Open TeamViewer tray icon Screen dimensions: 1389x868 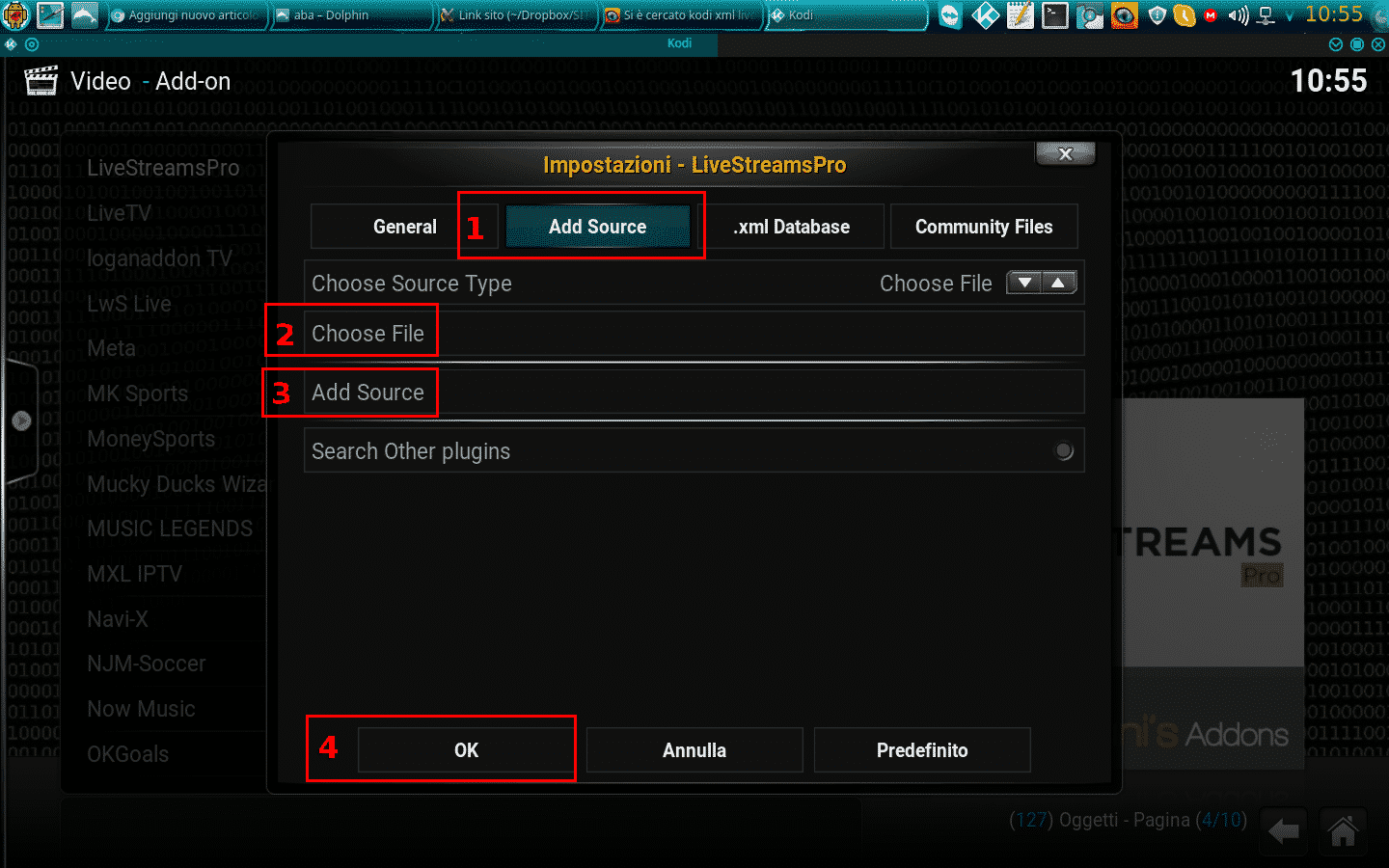[950, 15]
